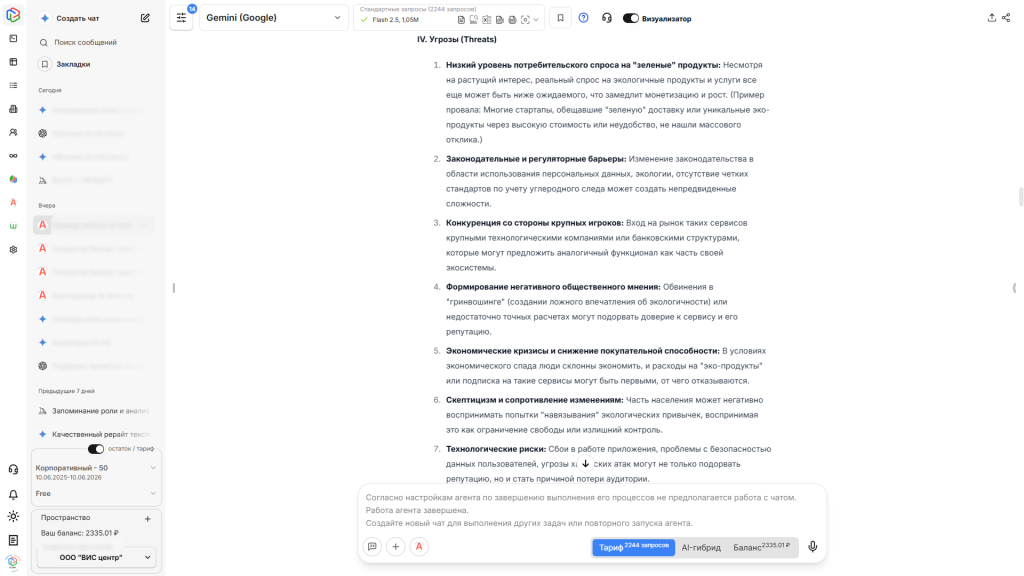Add a new Пространство with the plus control
Screen dimensions: 1024x576
(147, 518)
